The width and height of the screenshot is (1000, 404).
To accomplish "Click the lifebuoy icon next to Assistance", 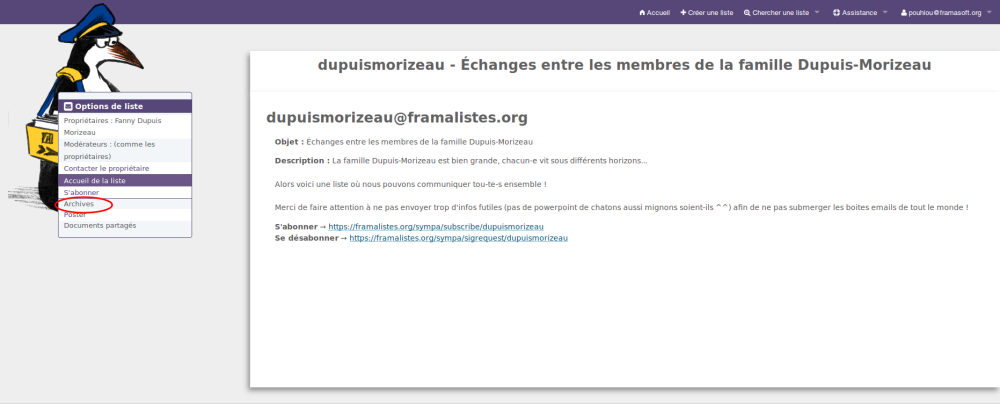I will tap(836, 13).
